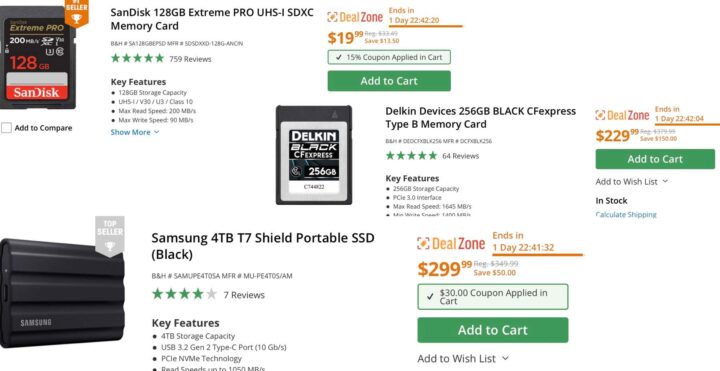
Task: Tick the Add to Compare checkbox
Action: 6,128
